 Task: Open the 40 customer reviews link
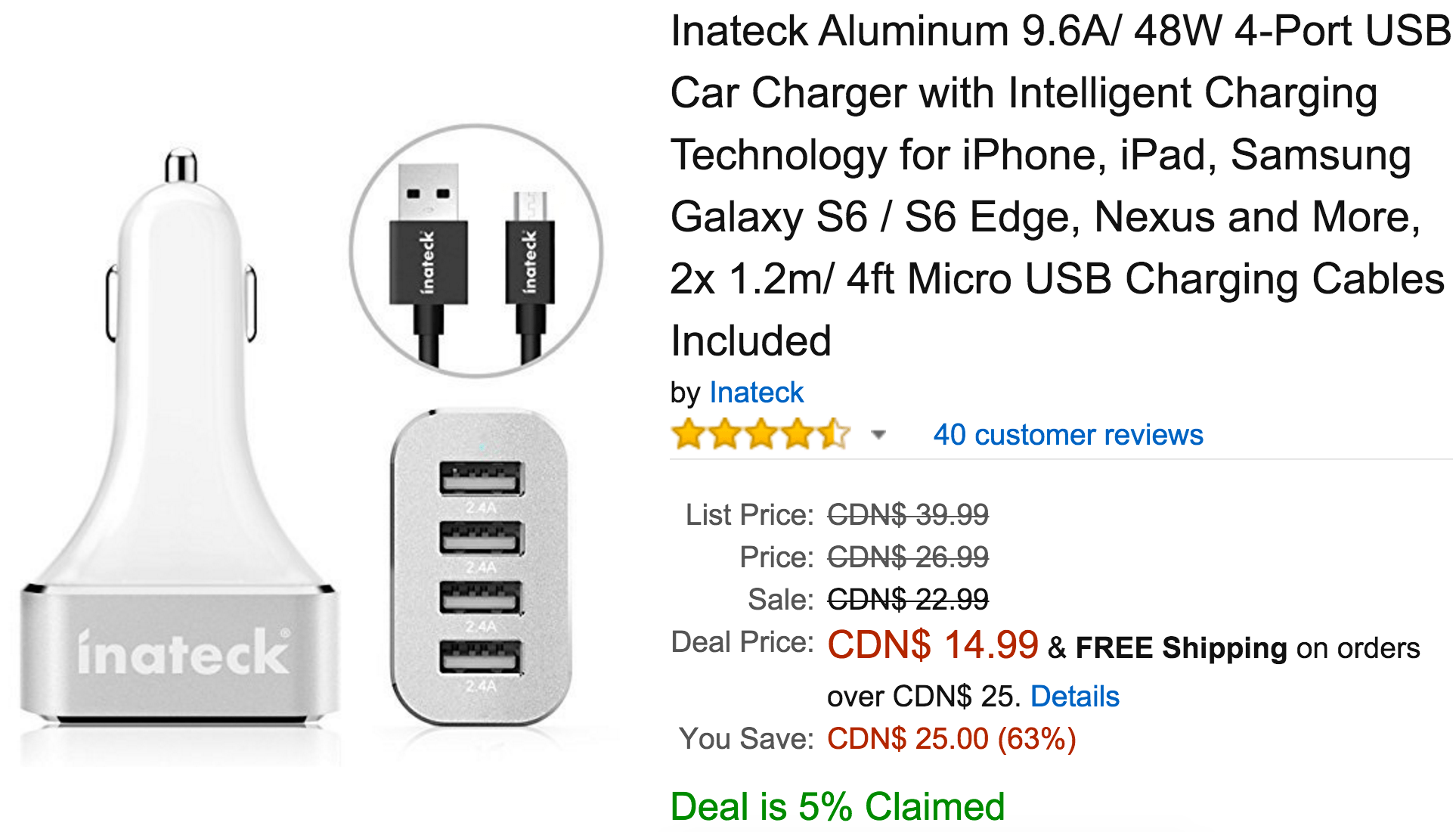(1067, 435)
